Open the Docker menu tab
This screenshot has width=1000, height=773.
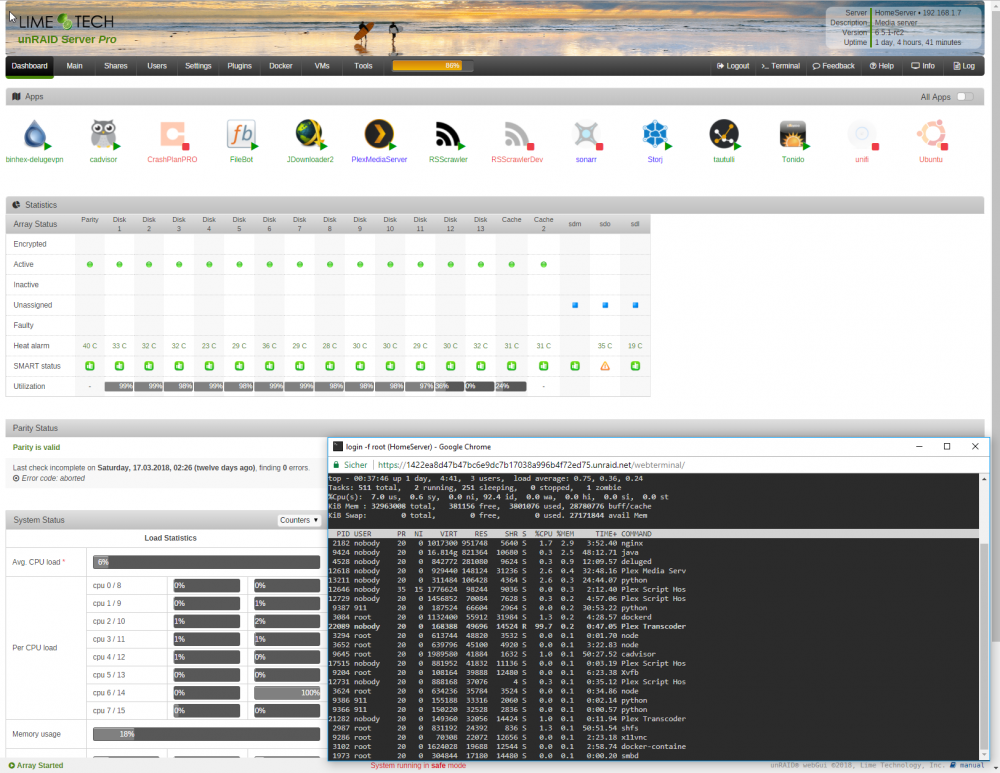pos(281,66)
